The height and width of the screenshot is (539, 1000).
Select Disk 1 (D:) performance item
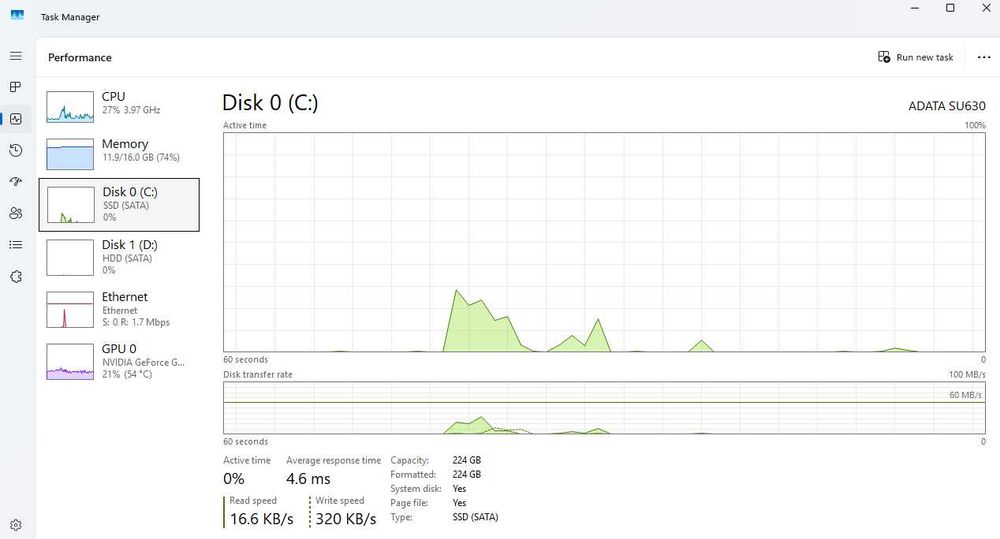[119, 257]
